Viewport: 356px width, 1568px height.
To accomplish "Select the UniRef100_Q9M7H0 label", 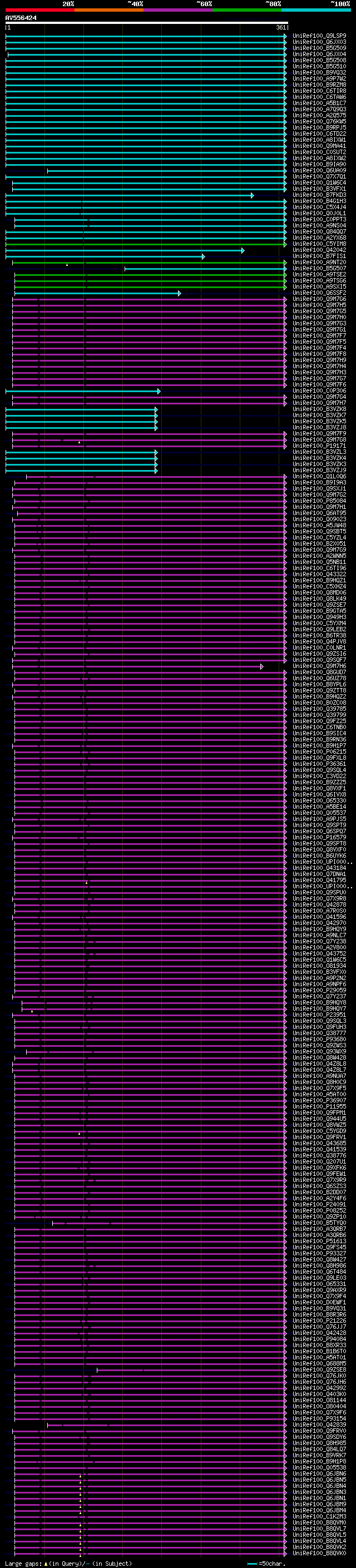I will 319,318.
